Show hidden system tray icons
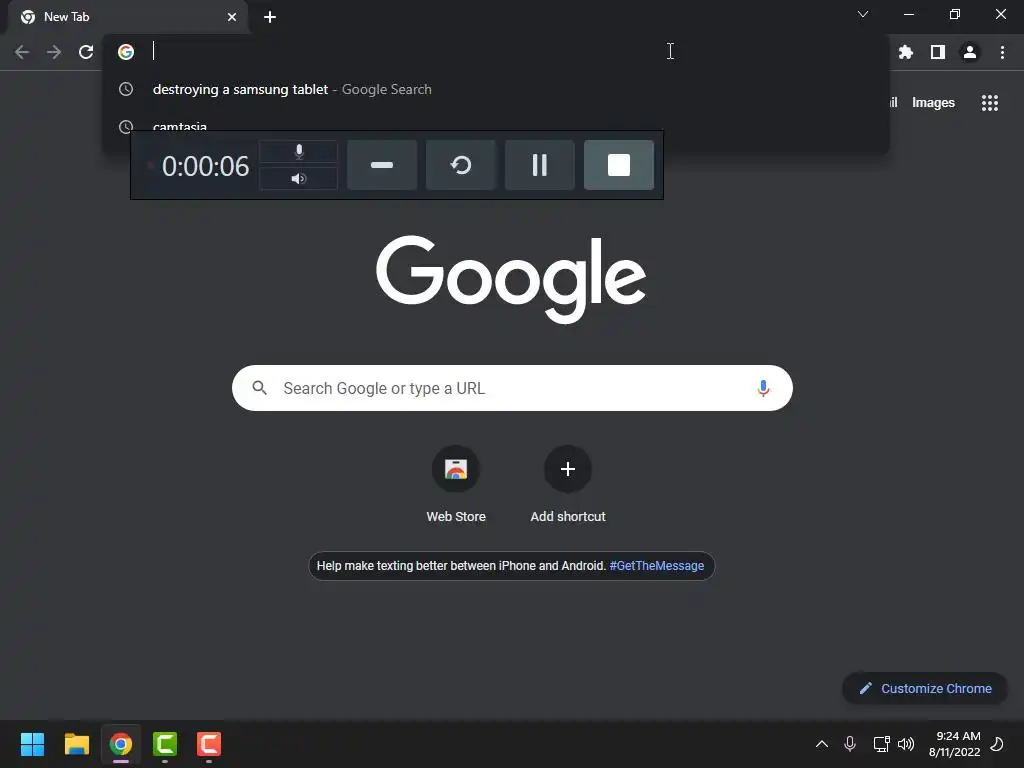The height and width of the screenshot is (768, 1024). [x=822, y=744]
